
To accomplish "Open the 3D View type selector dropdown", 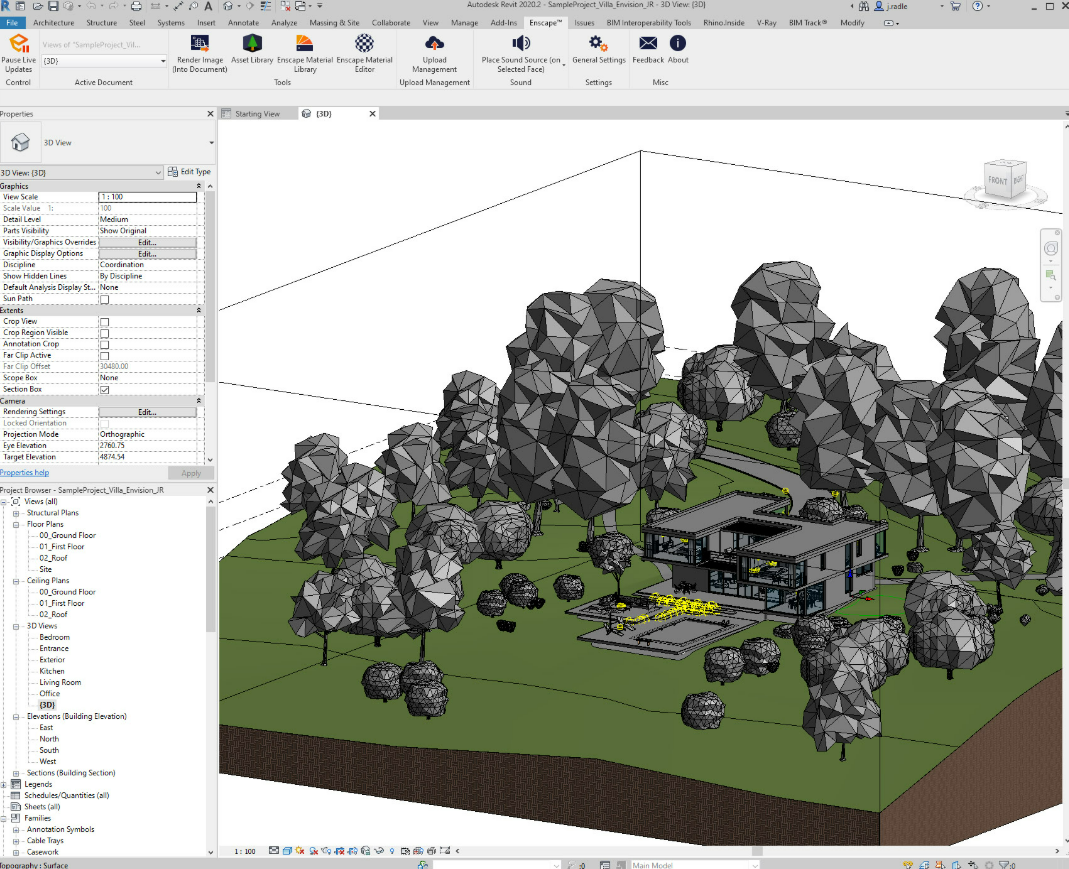I will pos(211,143).
